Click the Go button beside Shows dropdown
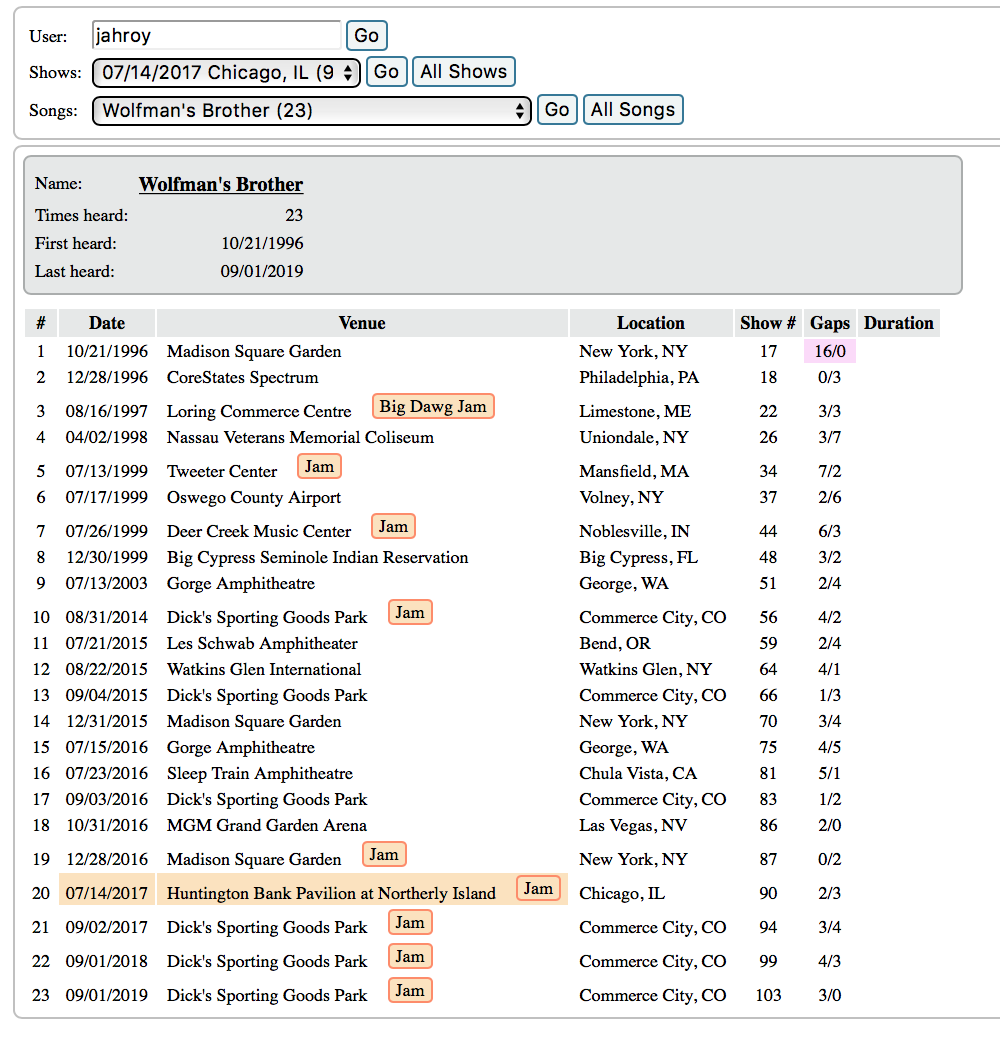Screen dimensions: 1000x1044 [386, 72]
